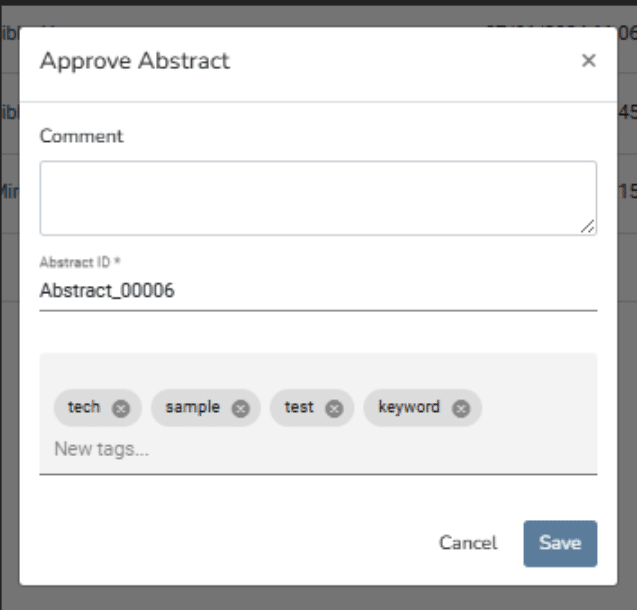Focus the Comment text area
637x610 pixels.
pos(318,198)
